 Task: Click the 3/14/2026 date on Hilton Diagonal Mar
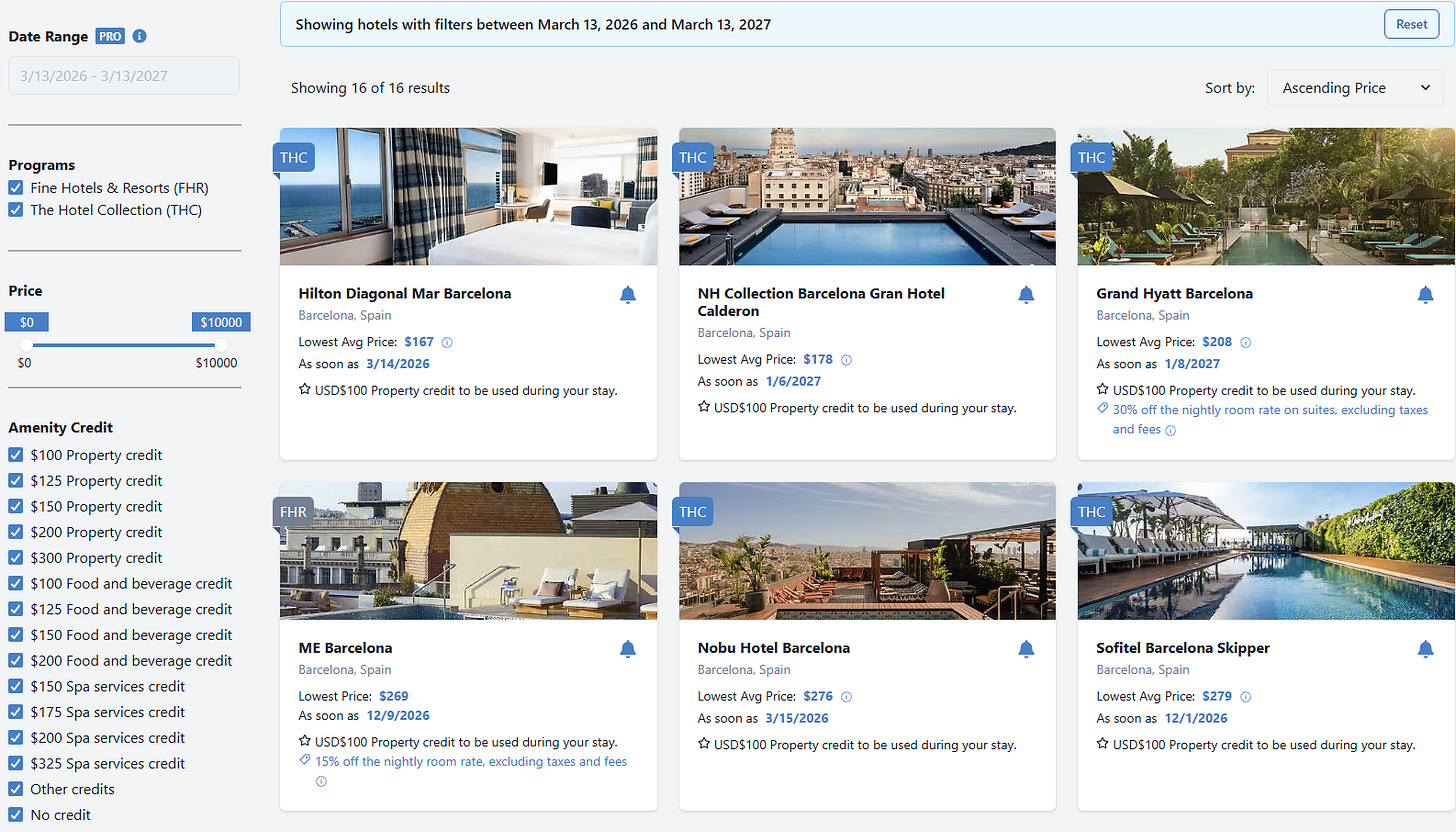click(398, 364)
